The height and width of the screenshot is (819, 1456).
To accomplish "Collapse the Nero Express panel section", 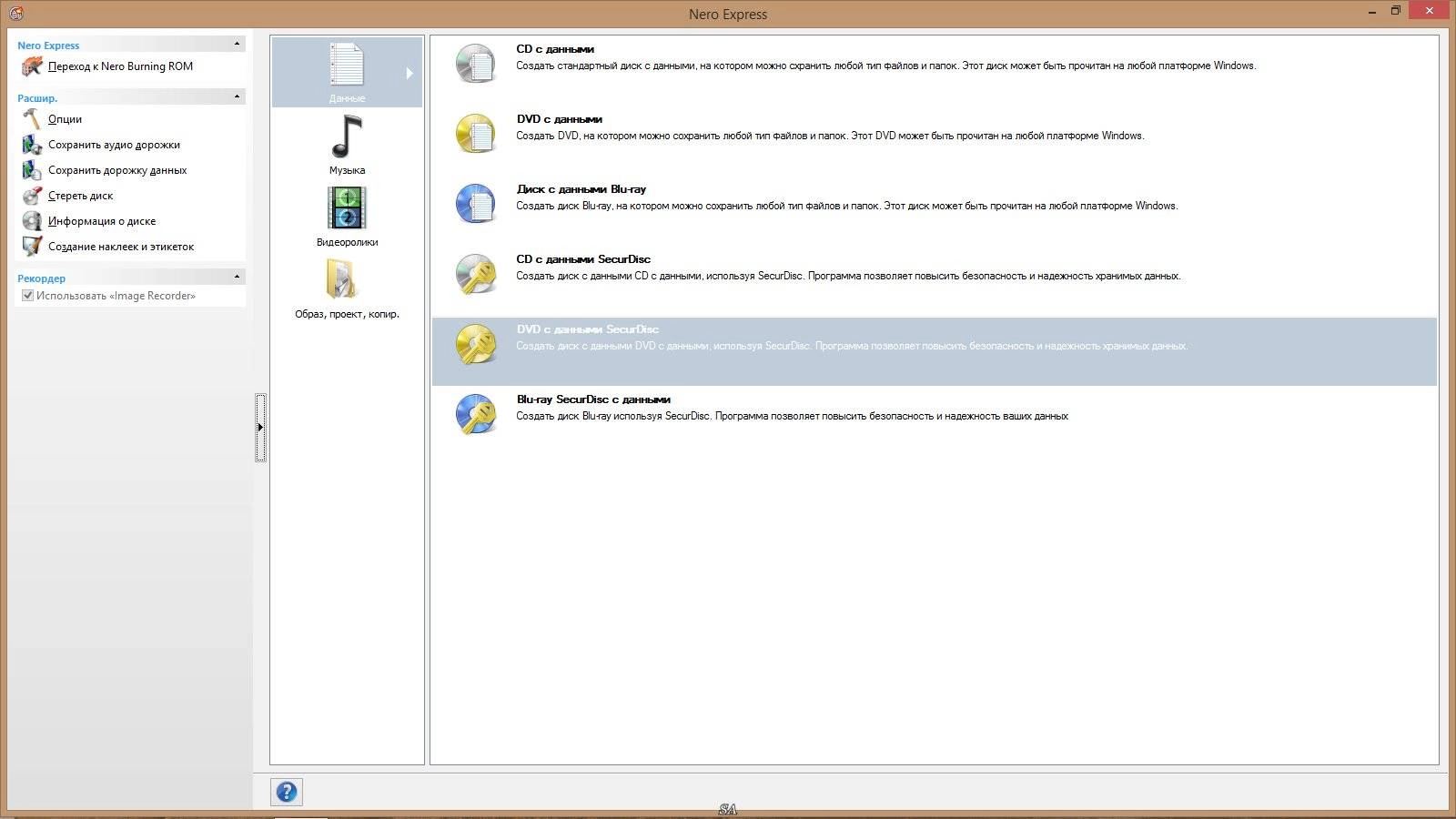I will [x=238, y=44].
